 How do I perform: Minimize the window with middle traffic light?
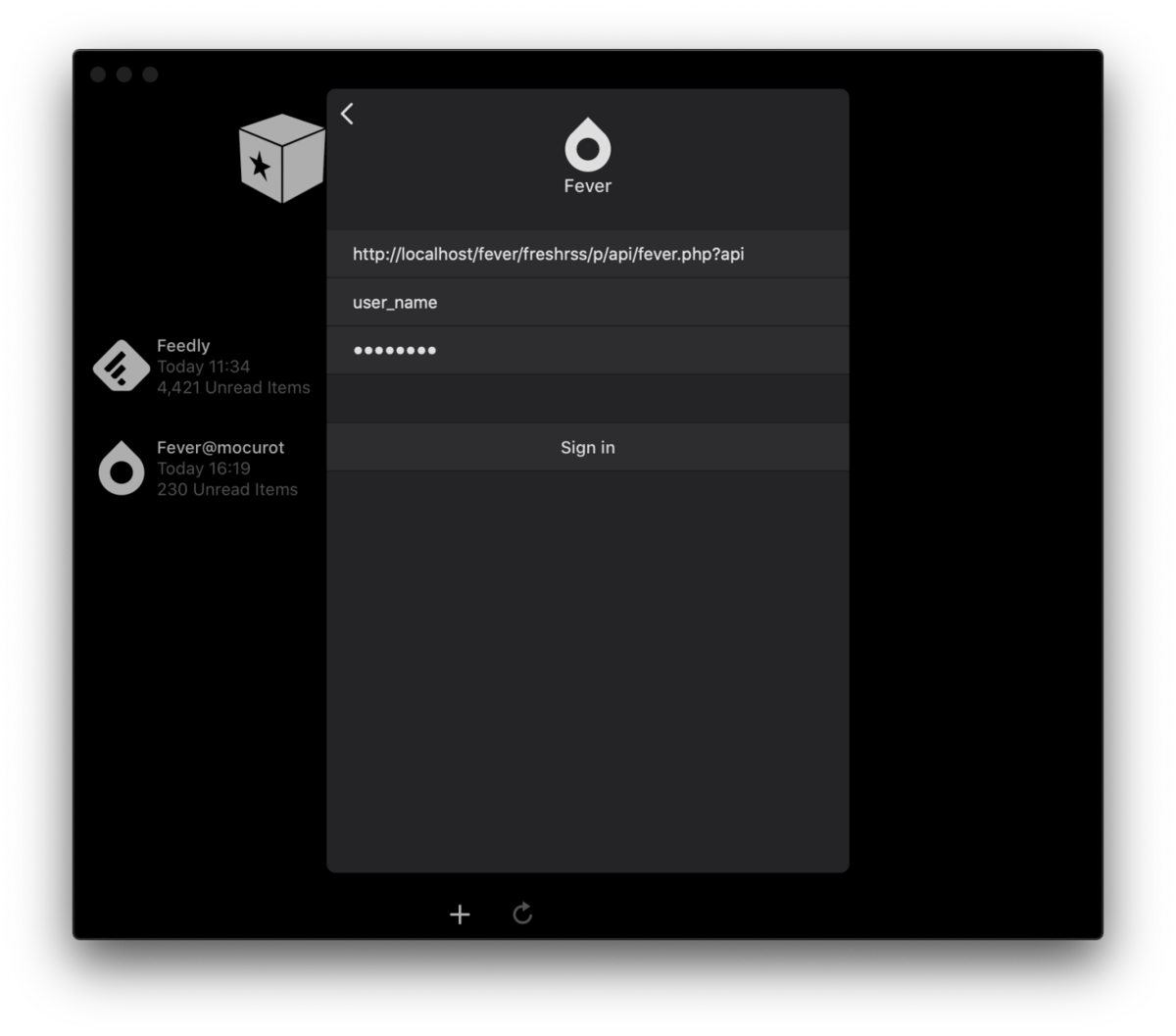pos(124,74)
